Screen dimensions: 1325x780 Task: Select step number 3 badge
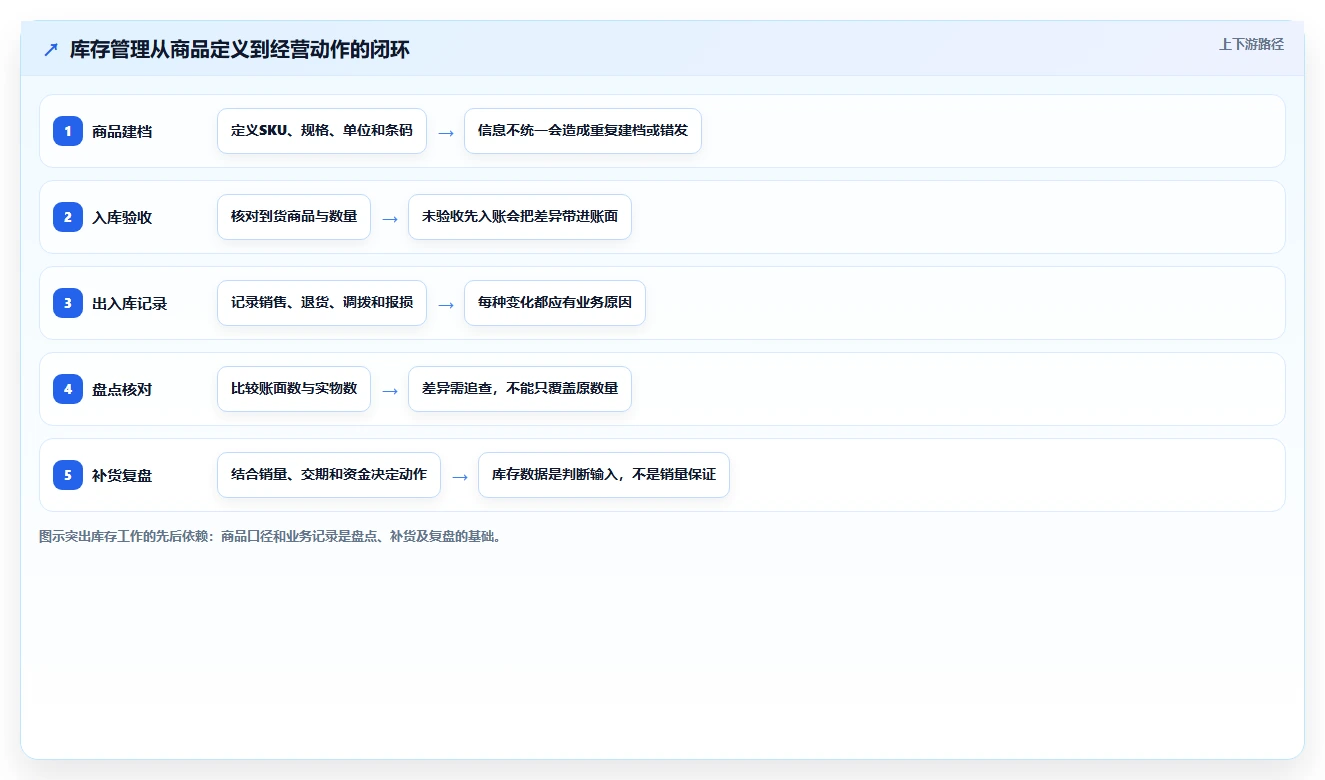(x=68, y=302)
